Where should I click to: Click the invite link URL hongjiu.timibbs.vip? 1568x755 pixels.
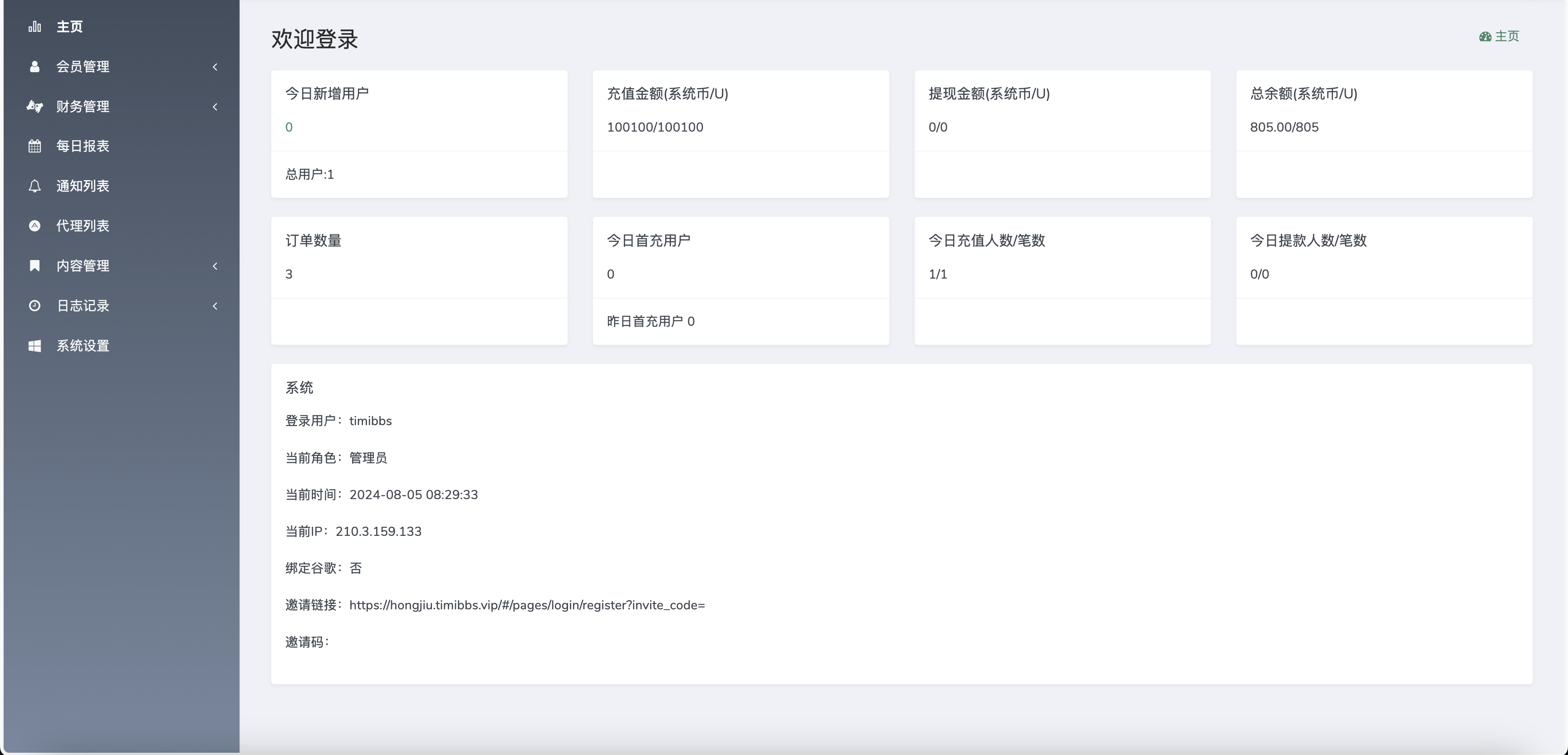click(x=526, y=605)
